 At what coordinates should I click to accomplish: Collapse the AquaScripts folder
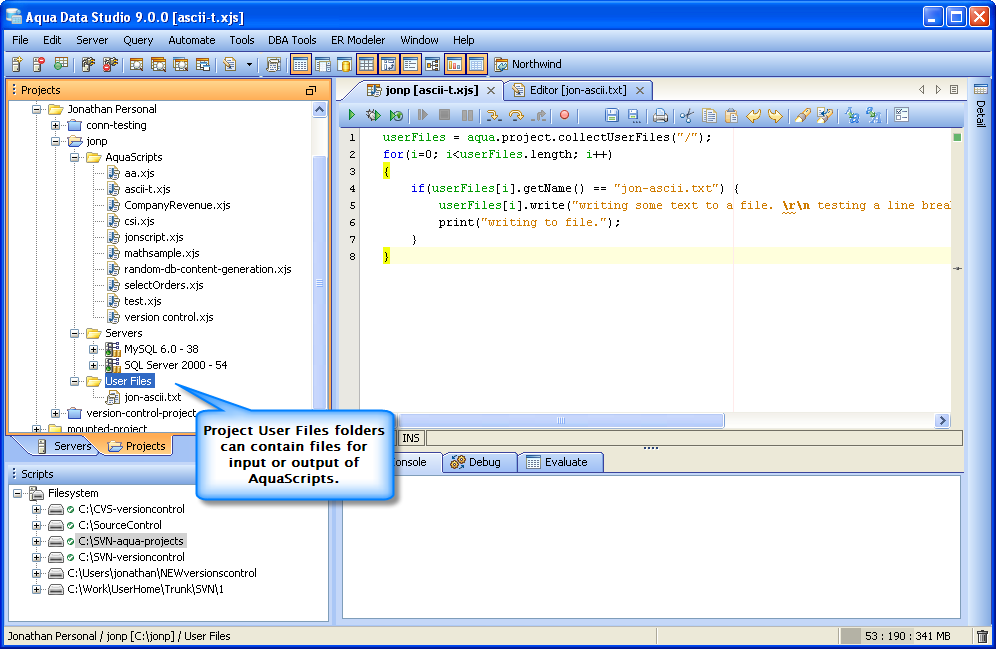click(x=75, y=157)
